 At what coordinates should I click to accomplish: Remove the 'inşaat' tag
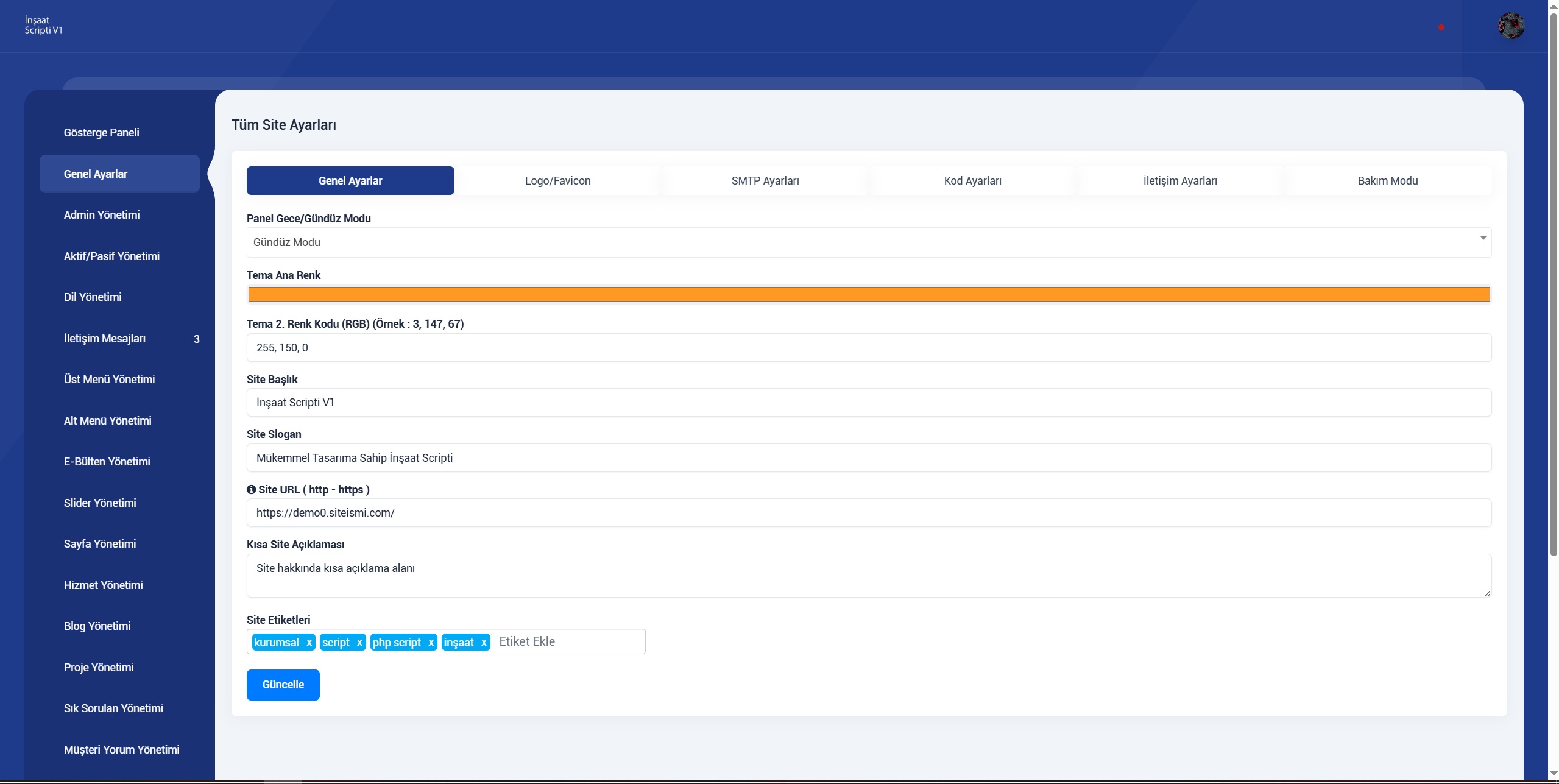click(484, 643)
